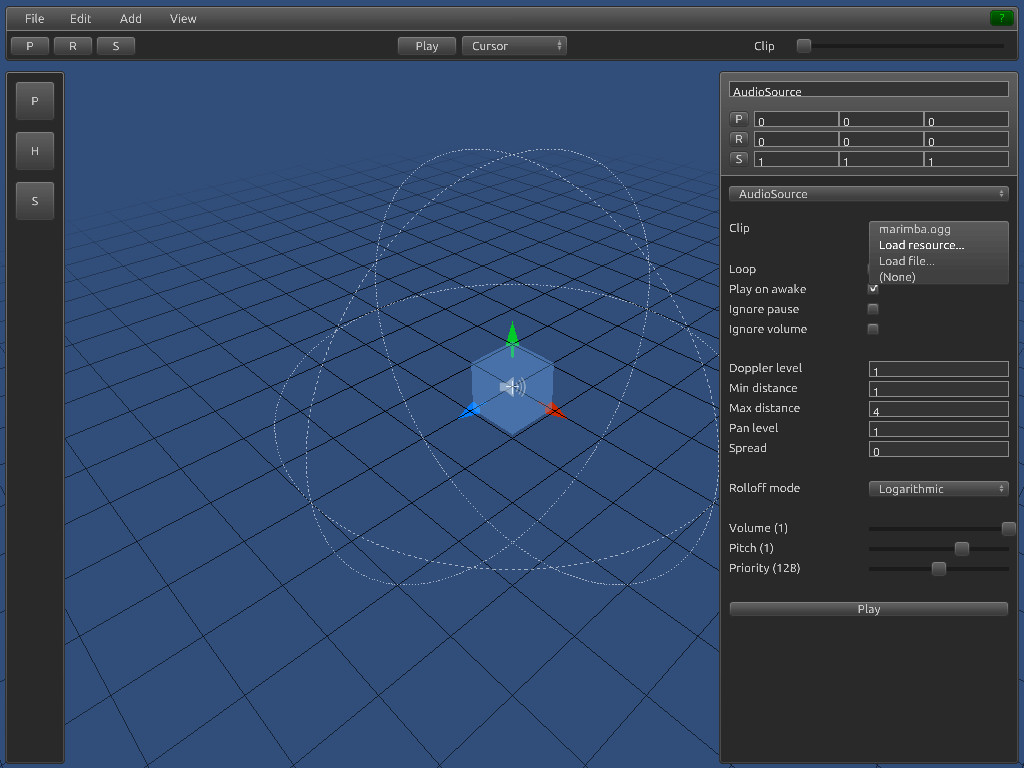This screenshot has width=1024, height=768.
Task: Open the View menu
Action: 183,19
